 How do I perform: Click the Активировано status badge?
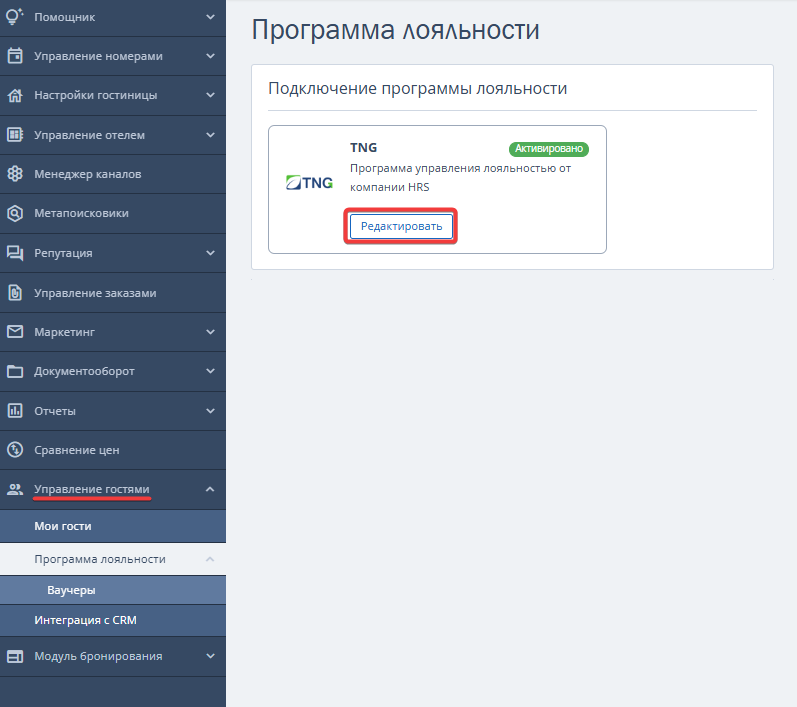pos(549,148)
